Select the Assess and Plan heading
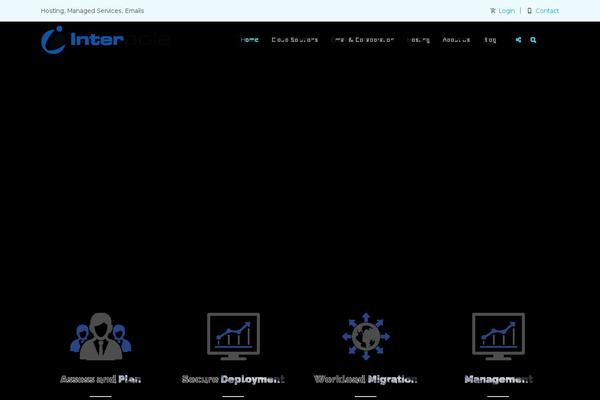 [x=101, y=379]
